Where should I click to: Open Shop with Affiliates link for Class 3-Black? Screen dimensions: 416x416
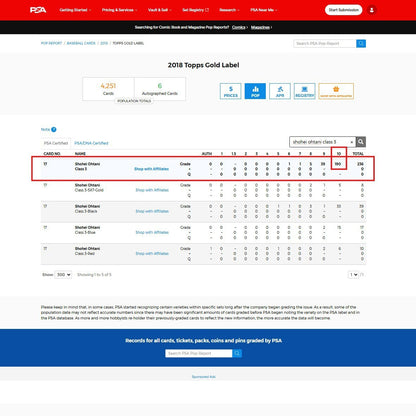[152, 211]
